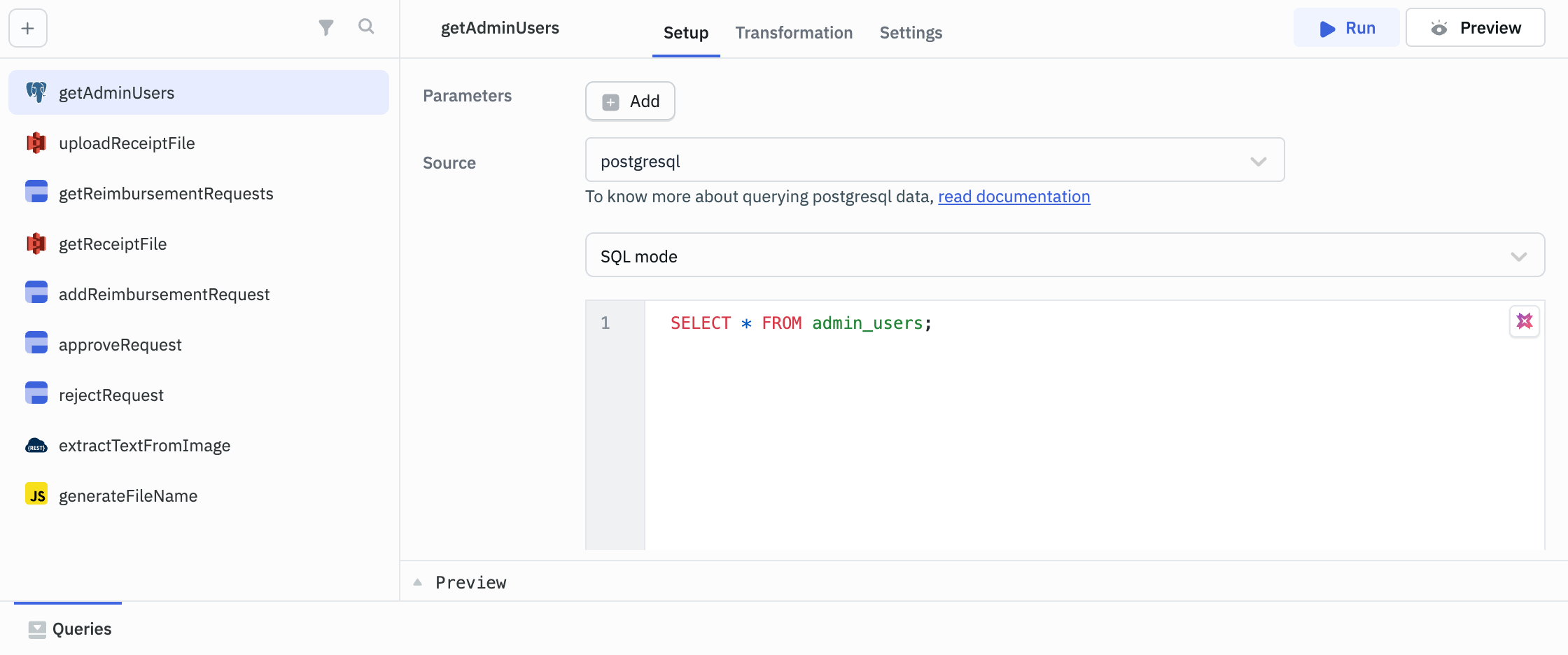Click the REST API icon beside extractTextFromImage
The height and width of the screenshot is (655, 1568).
(x=36, y=445)
